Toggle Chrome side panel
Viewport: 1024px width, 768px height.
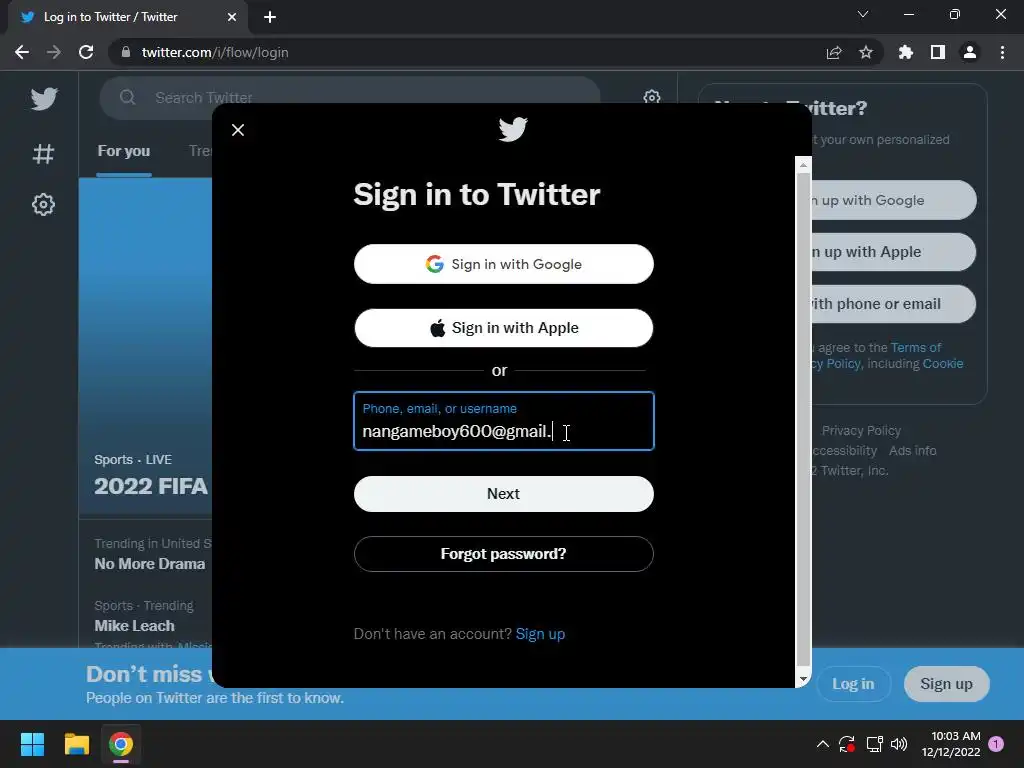coord(938,52)
